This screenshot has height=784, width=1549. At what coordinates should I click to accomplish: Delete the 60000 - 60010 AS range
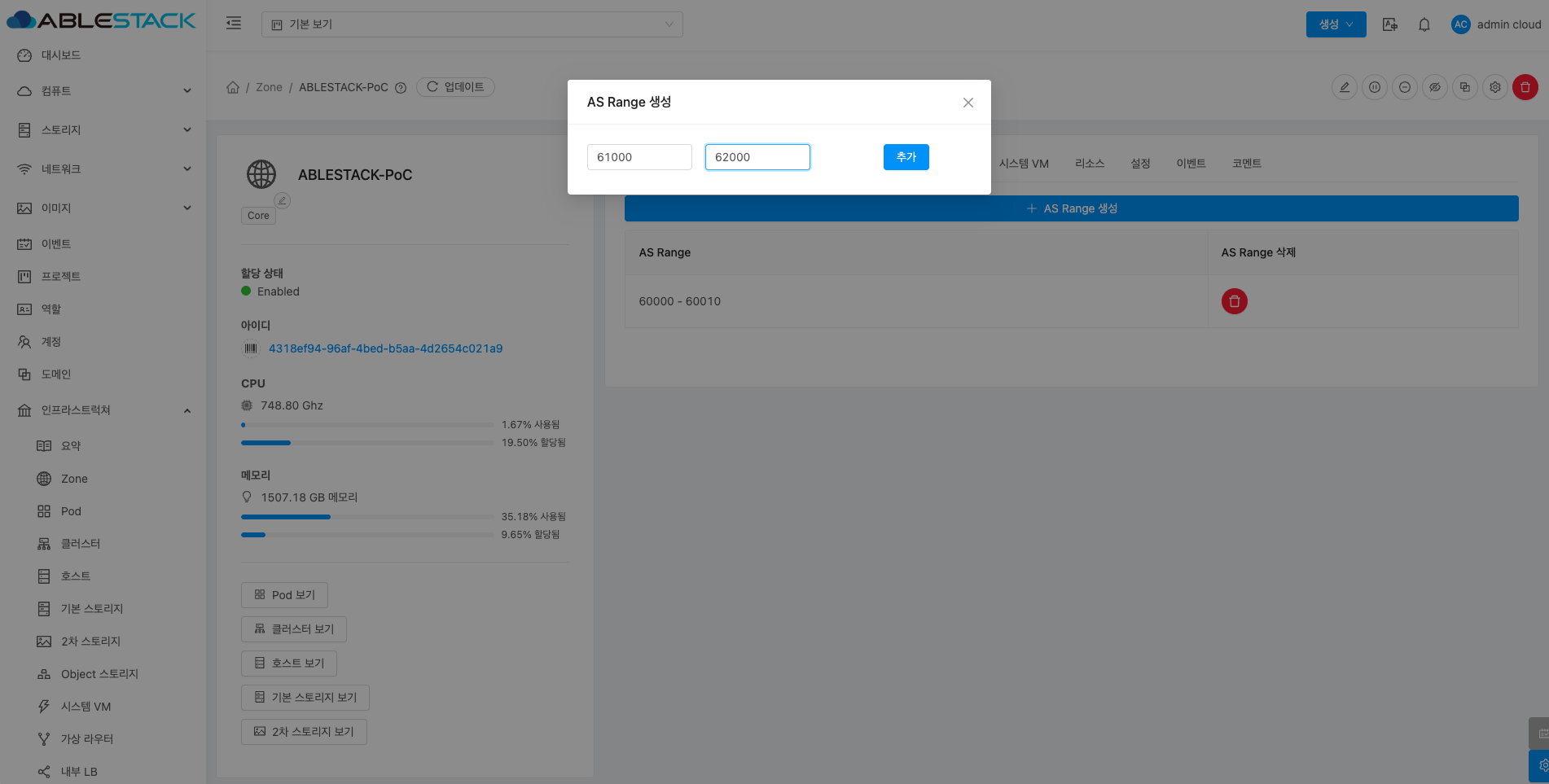pyautogui.click(x=1235, y=301)
